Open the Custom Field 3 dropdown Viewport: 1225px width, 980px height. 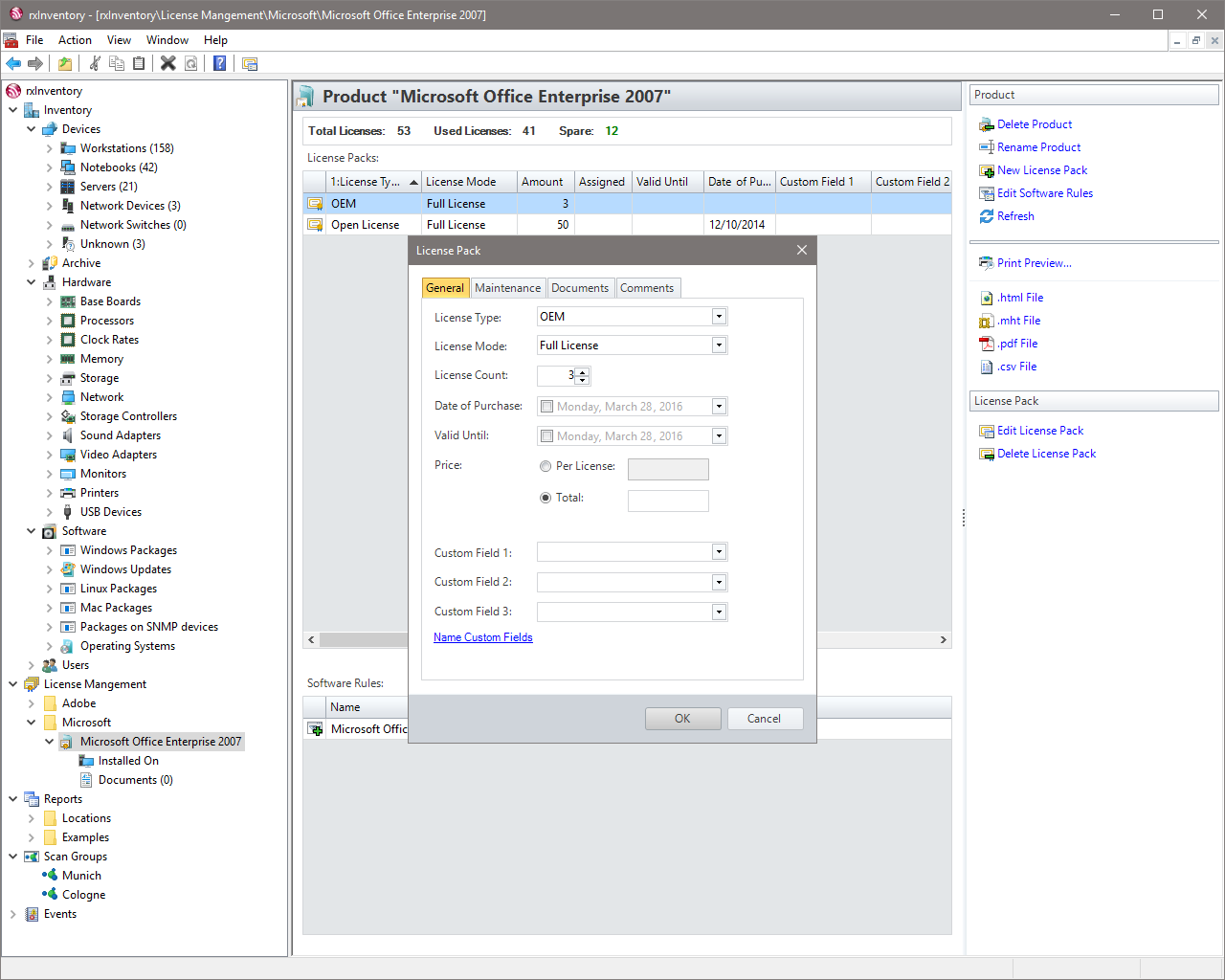pos(719,612)
